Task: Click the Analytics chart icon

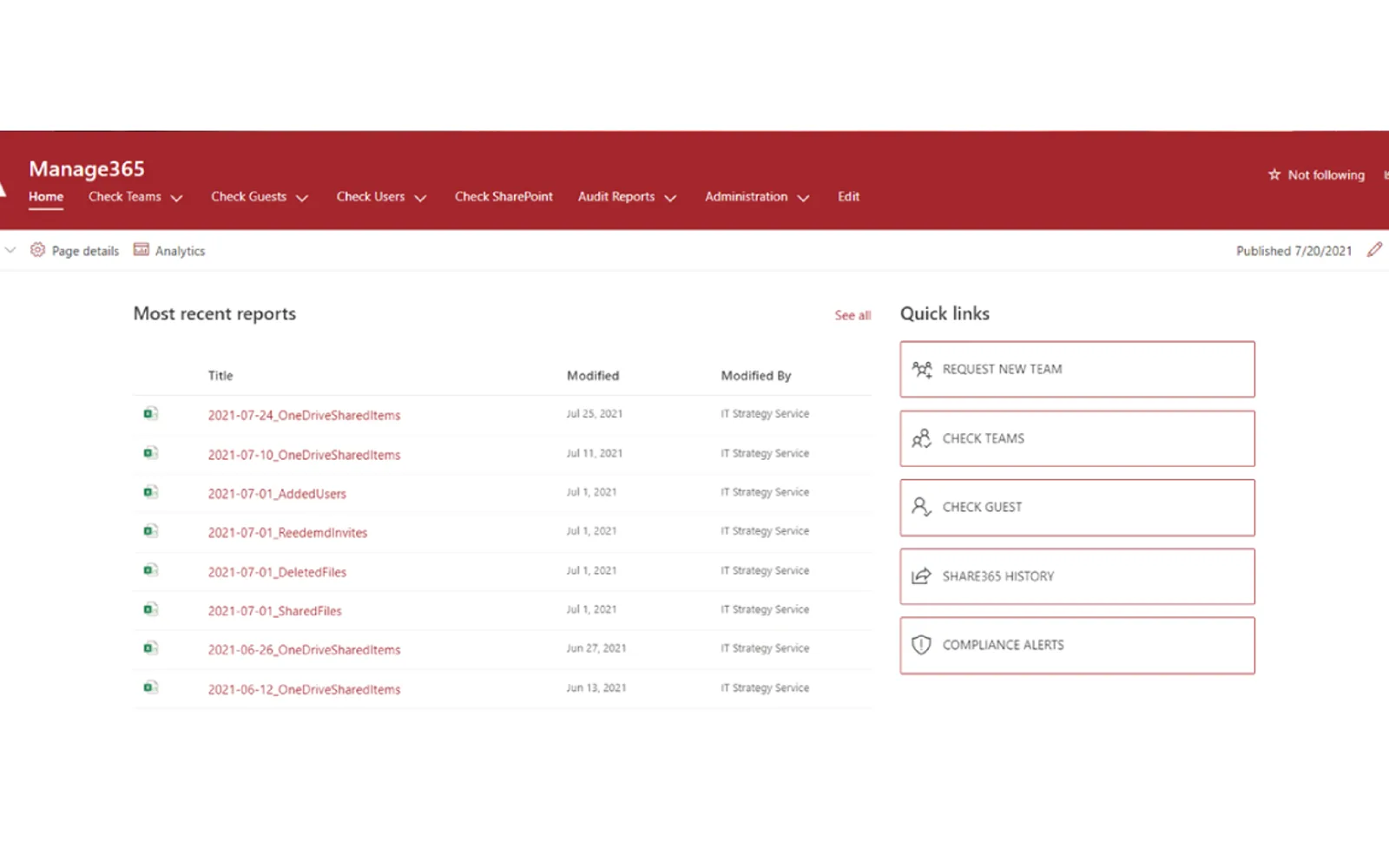Action: (x=142, y=250)
